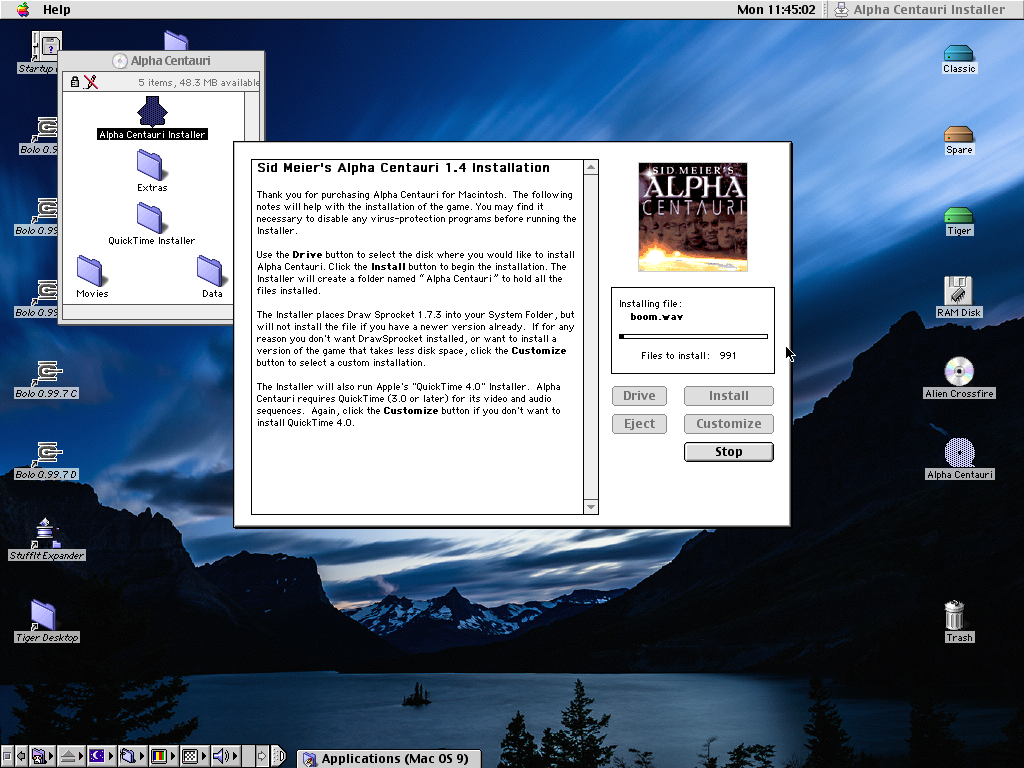
Task: Select the Tiger drive icon
Action: tap(959, 216)
